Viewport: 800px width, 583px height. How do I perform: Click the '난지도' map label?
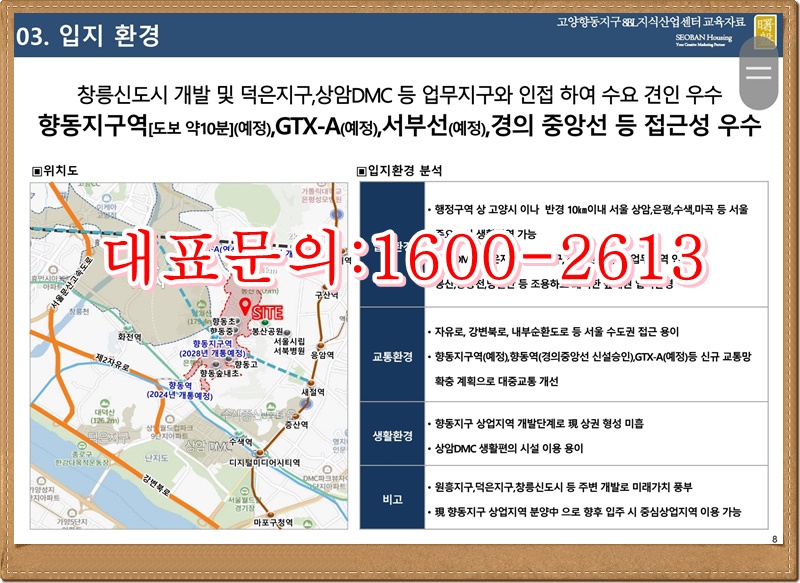pyautogui.click(x=156, y=459)
